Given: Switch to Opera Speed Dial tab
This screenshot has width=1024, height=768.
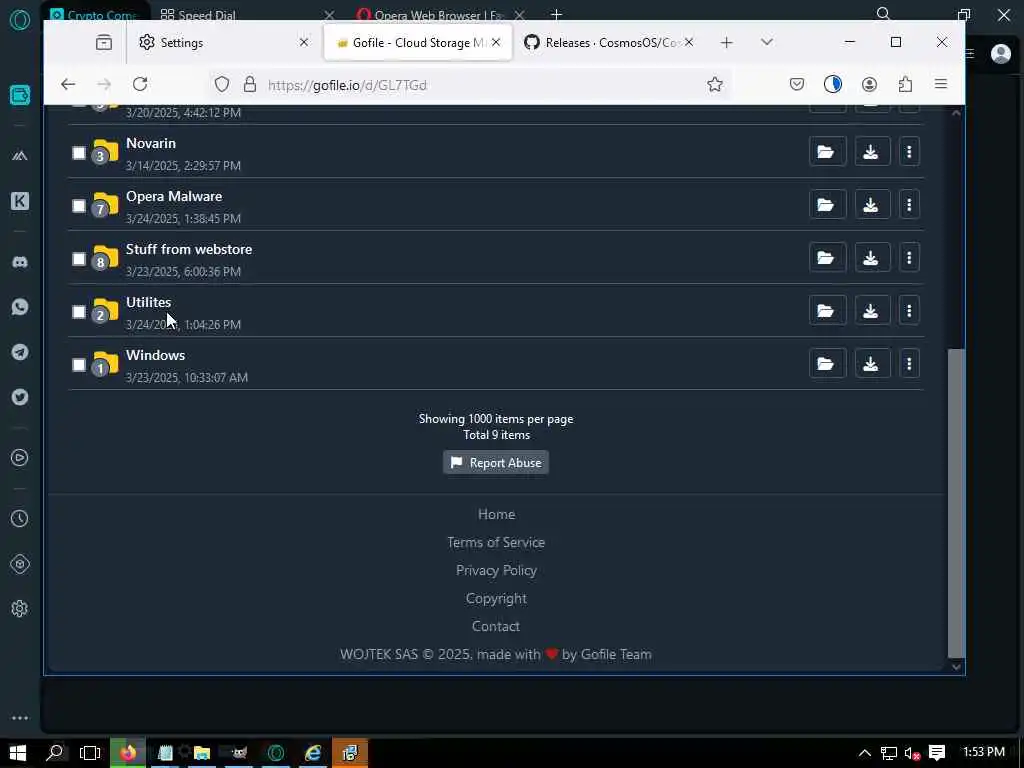Looking at the screenshot, I should [x=247, y=14].
